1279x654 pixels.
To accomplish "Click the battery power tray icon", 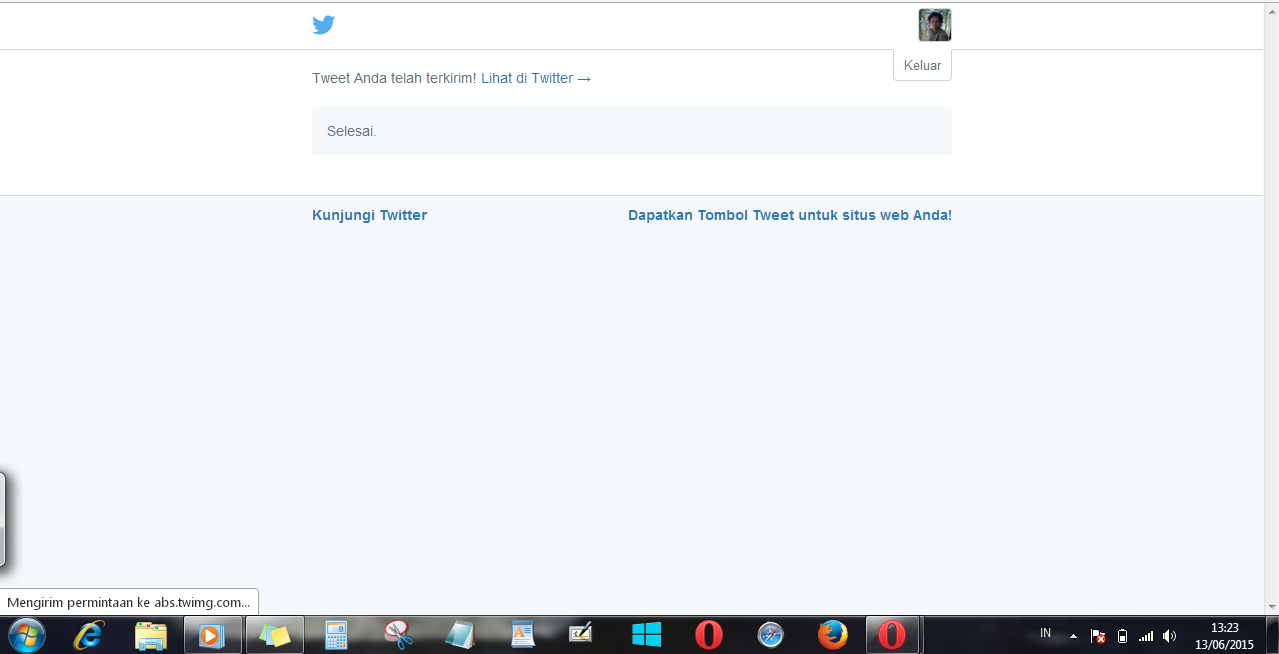I will tap(1122, 636).
